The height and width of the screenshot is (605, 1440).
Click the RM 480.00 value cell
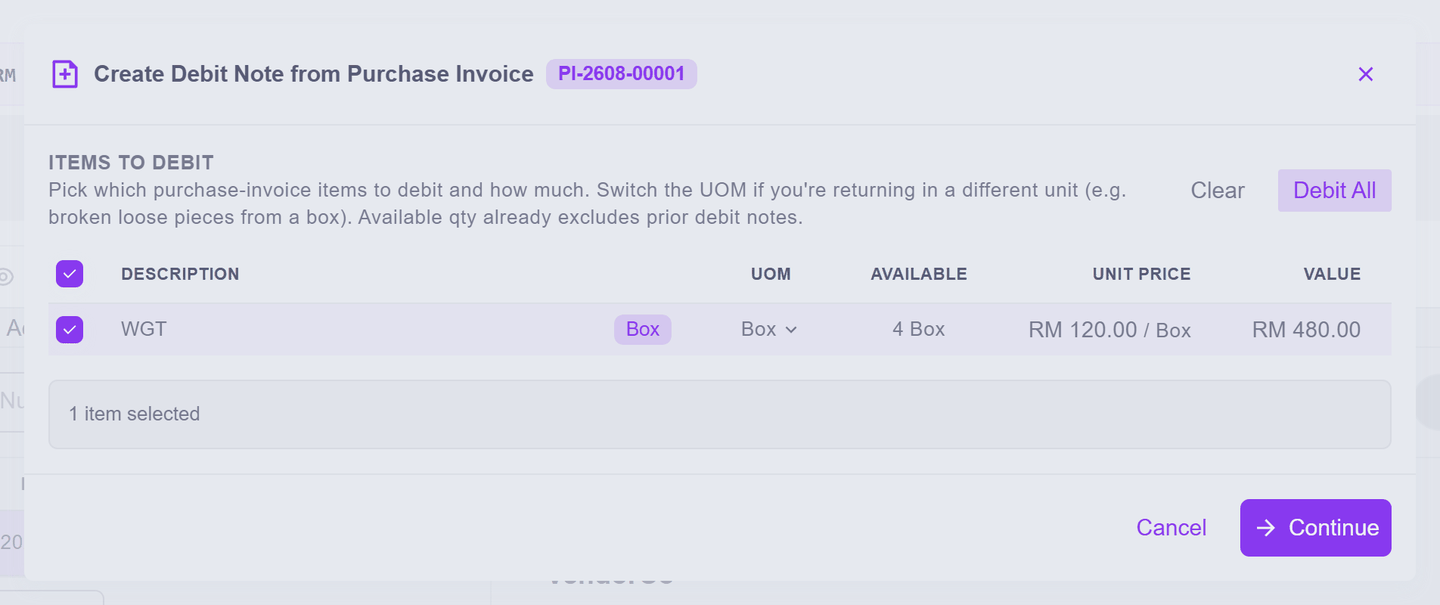click(x=1306, y=330)
